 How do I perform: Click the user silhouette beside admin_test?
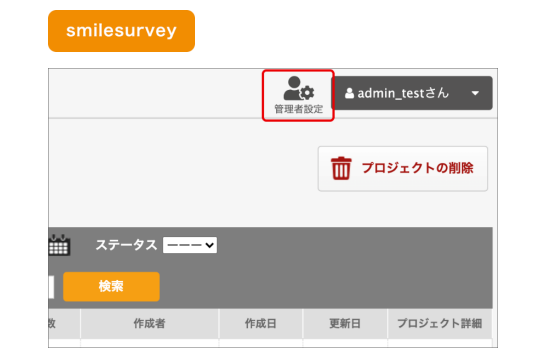(x=349, y=93)
